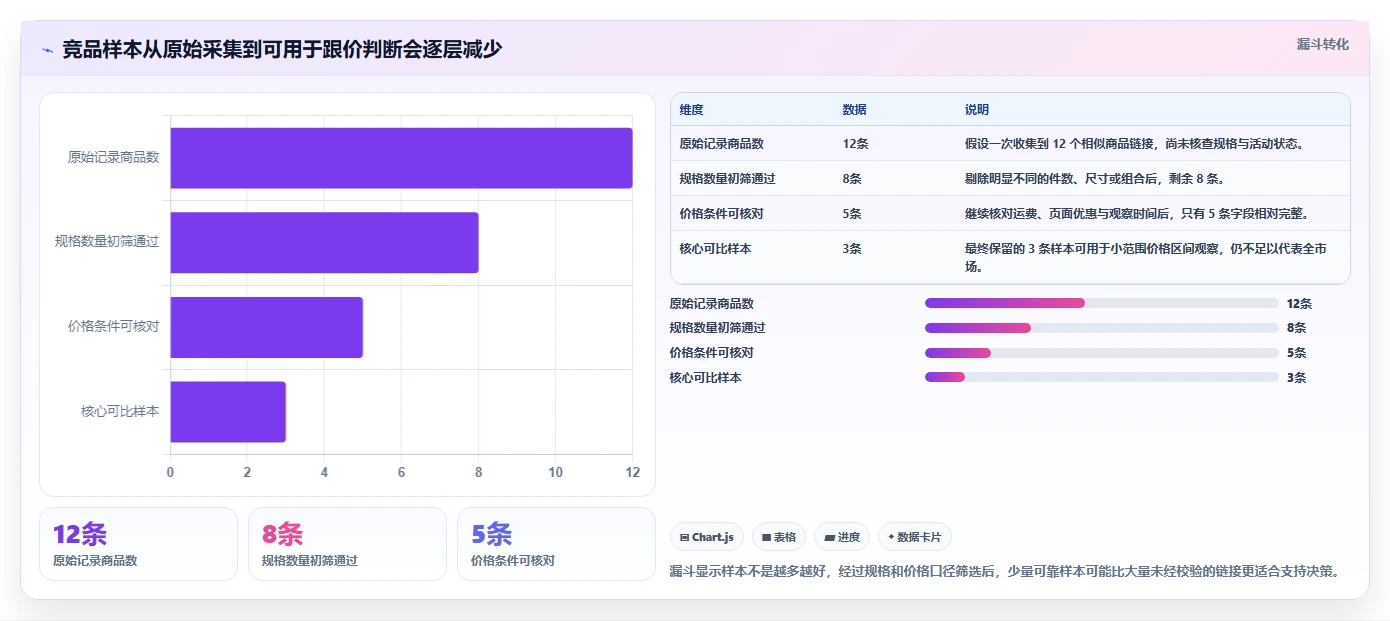Click the 价格条件可核对 bar in chart
Image resolution: width=1390 pixels, height=621 pixels.
point(266,327)
